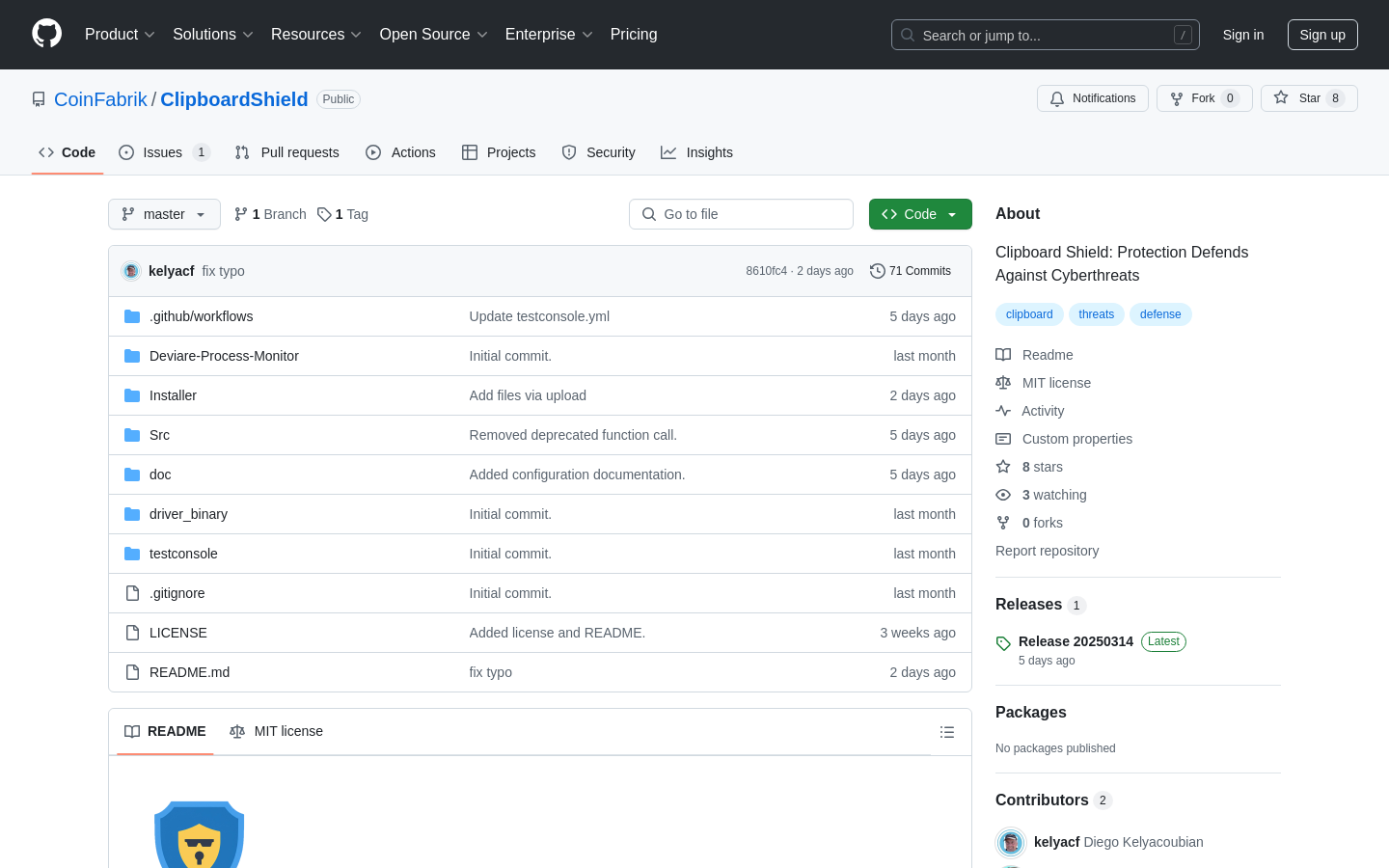Screen dimensions: 1389x868
Task: Open the Security tab
Action: click(599, 152)
